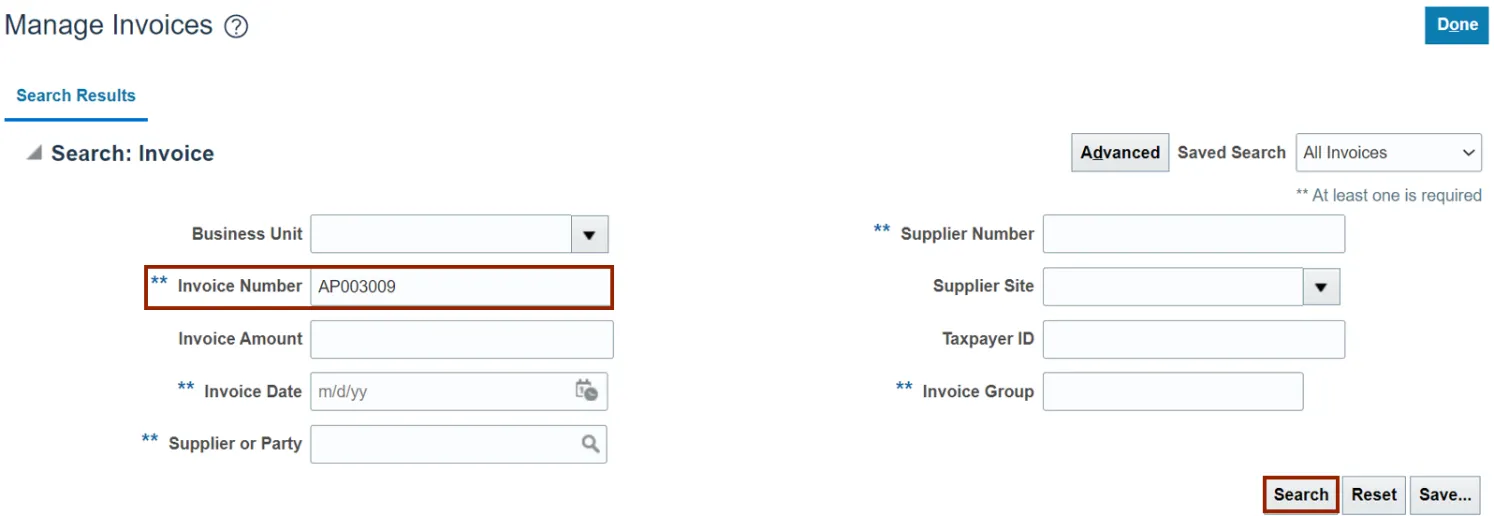Expand the Supplier Site dropdown arrow

[x=1320, y=287]
